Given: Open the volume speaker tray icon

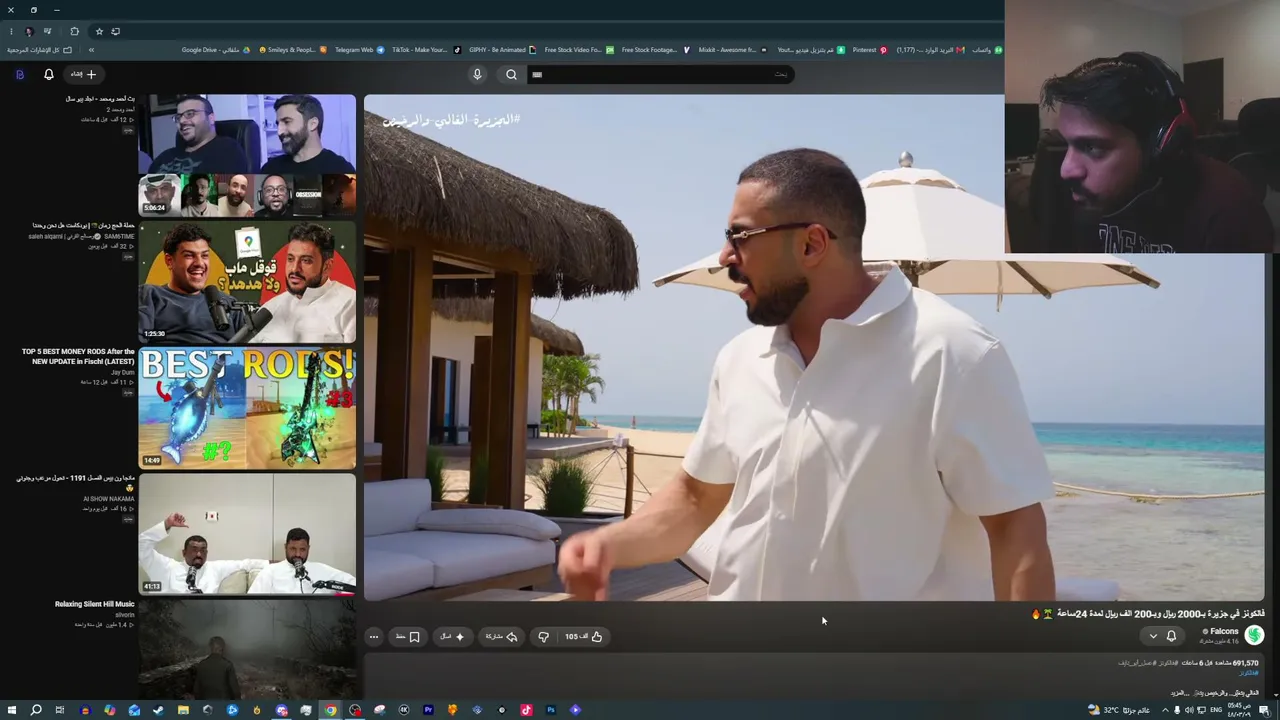Looking at the screenshot, I should point(1189,710).
